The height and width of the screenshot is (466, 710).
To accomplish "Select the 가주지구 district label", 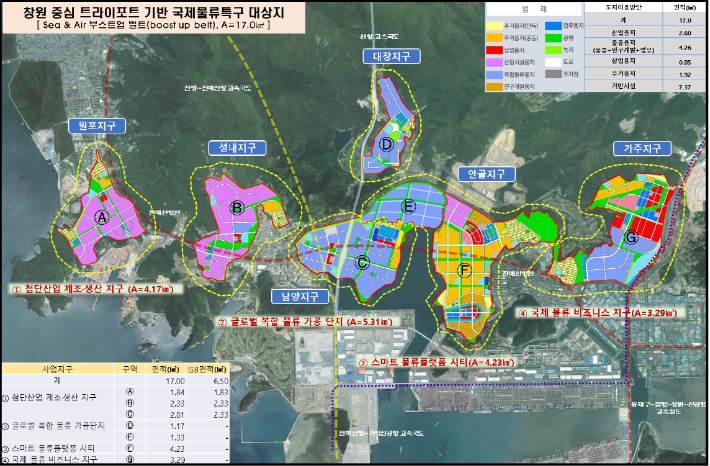I will pyautogui.click(x=641, y=148).
